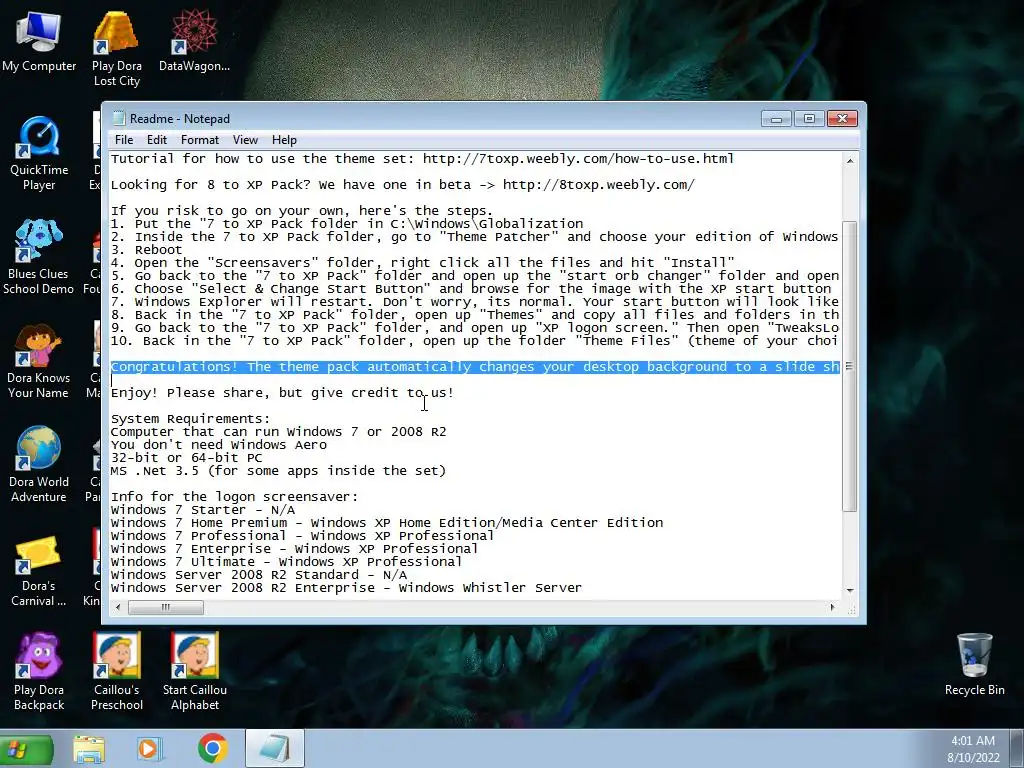This screenshot has width=1024, height=768.
Task: Select Notepad taskbar button
Action: click(274, 749)
